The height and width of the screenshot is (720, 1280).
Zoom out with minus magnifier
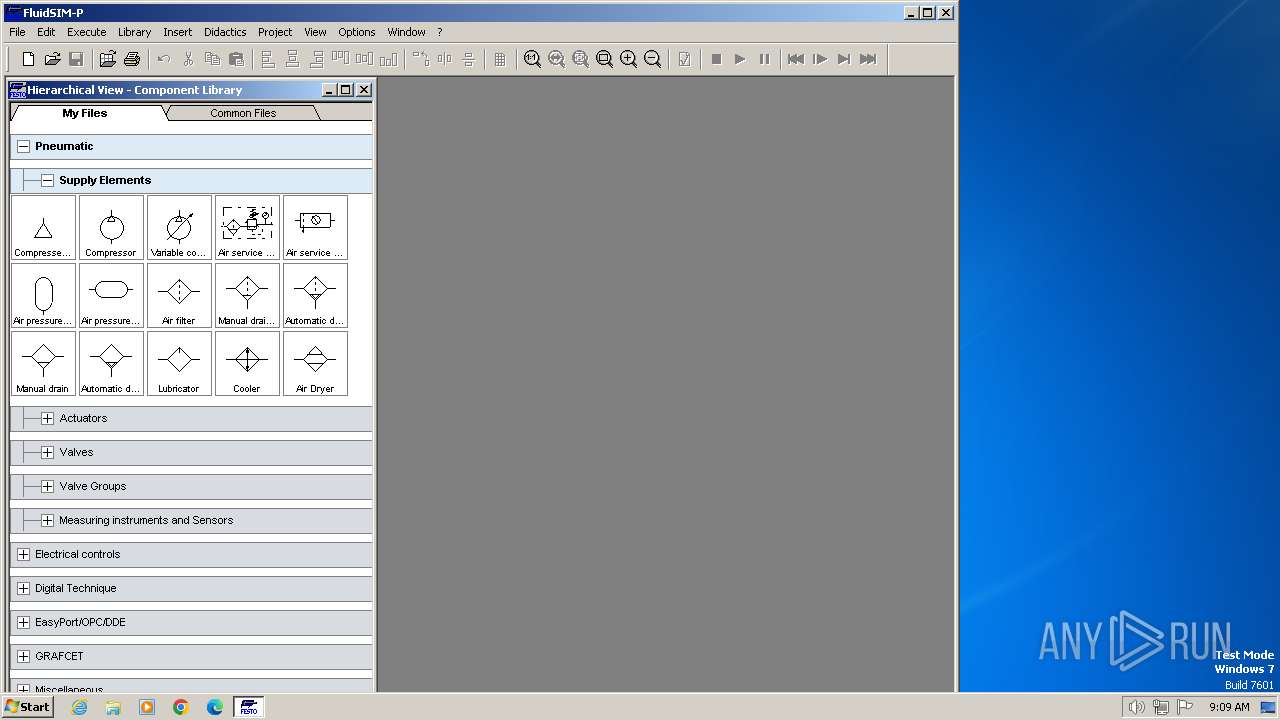[x=652, y=59]
